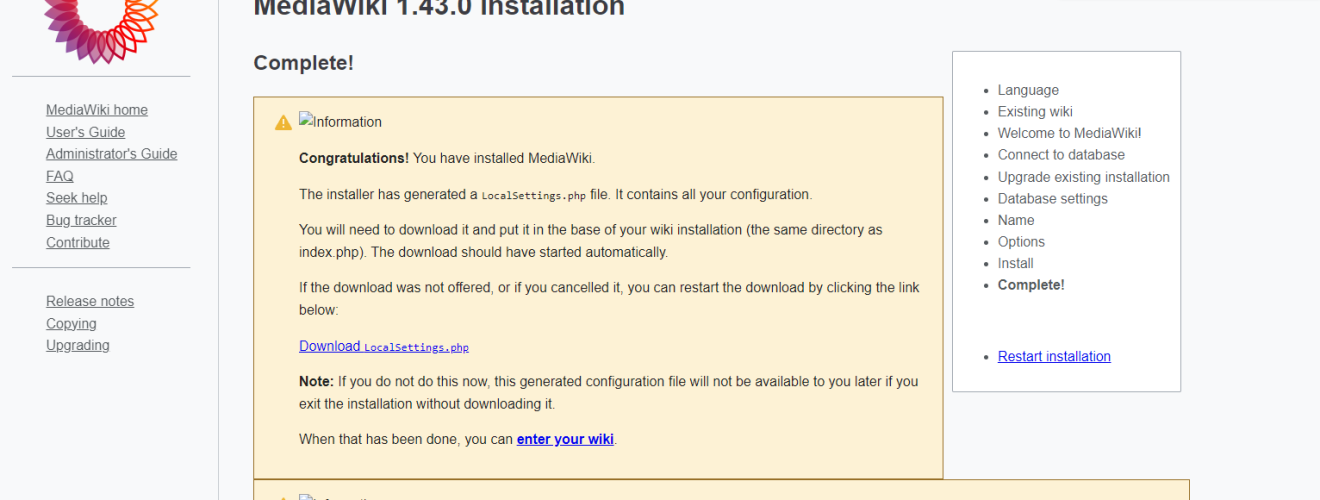Open the Bug tracker link
Viewport: 1320px width, 500px height.
click(x=81, y=220)
